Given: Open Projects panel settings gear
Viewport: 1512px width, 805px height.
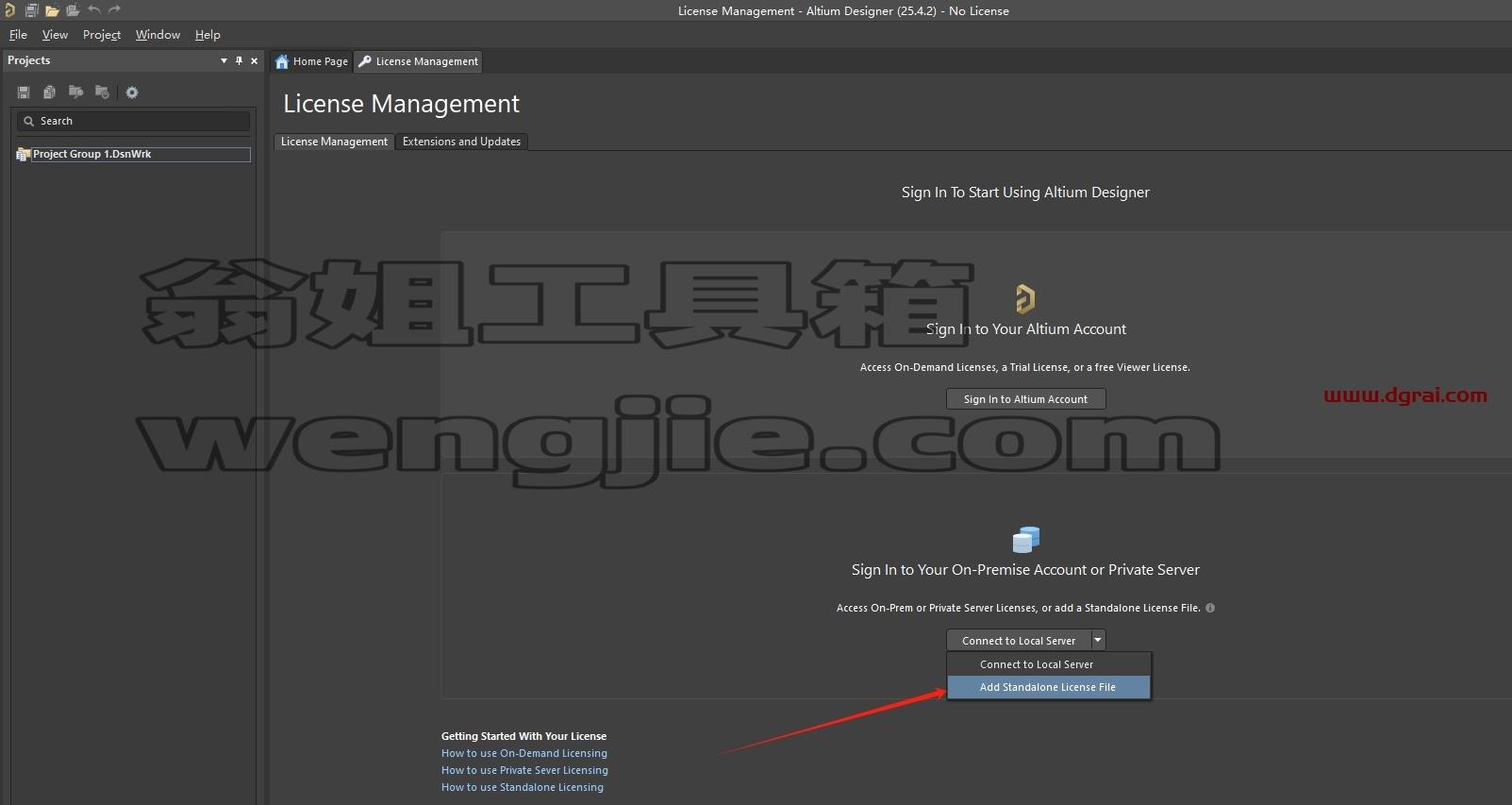Looking at the screenshot, I should [132, 92].
